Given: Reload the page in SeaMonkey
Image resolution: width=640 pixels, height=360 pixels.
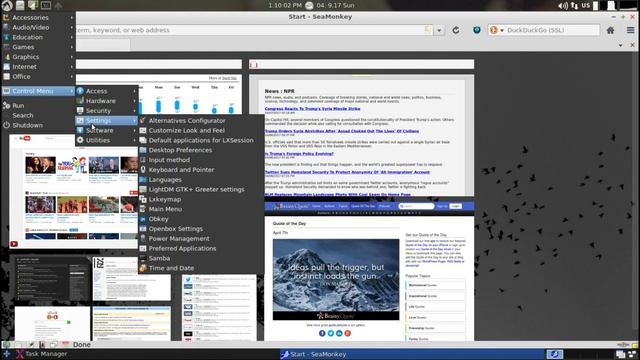Looking at the screenshot, I should point(456,30).
